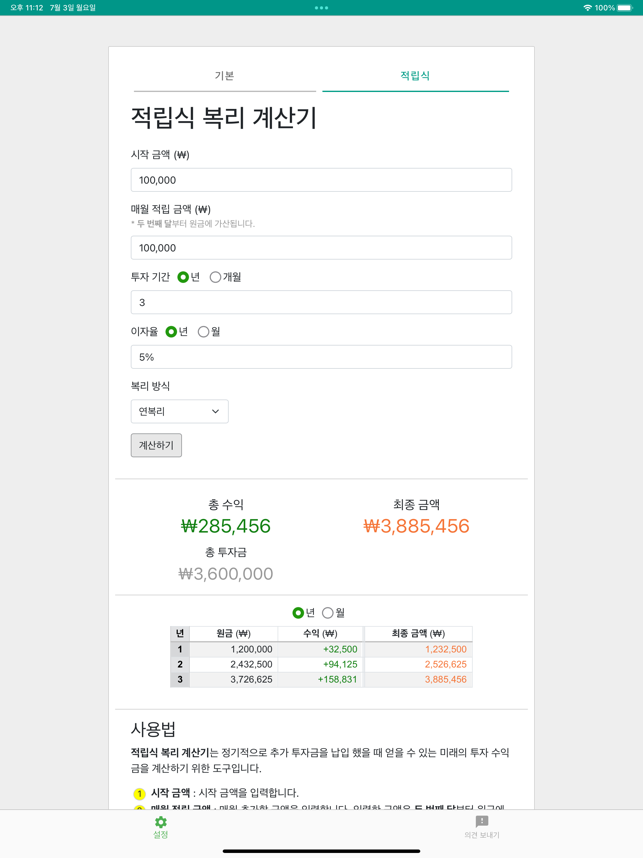The height and width of the screenshot is (858, 643).
Task: Select 년 for 이자율
Action: coord(171,332)
